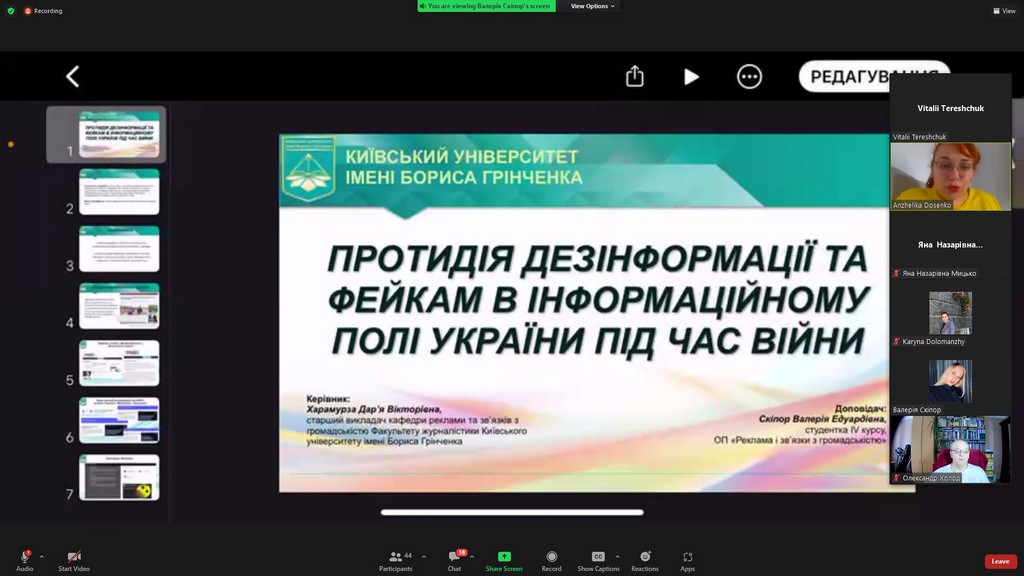Open the Chat panel
This screenshot has height=576, width=1024.
(x=454, y=557)
